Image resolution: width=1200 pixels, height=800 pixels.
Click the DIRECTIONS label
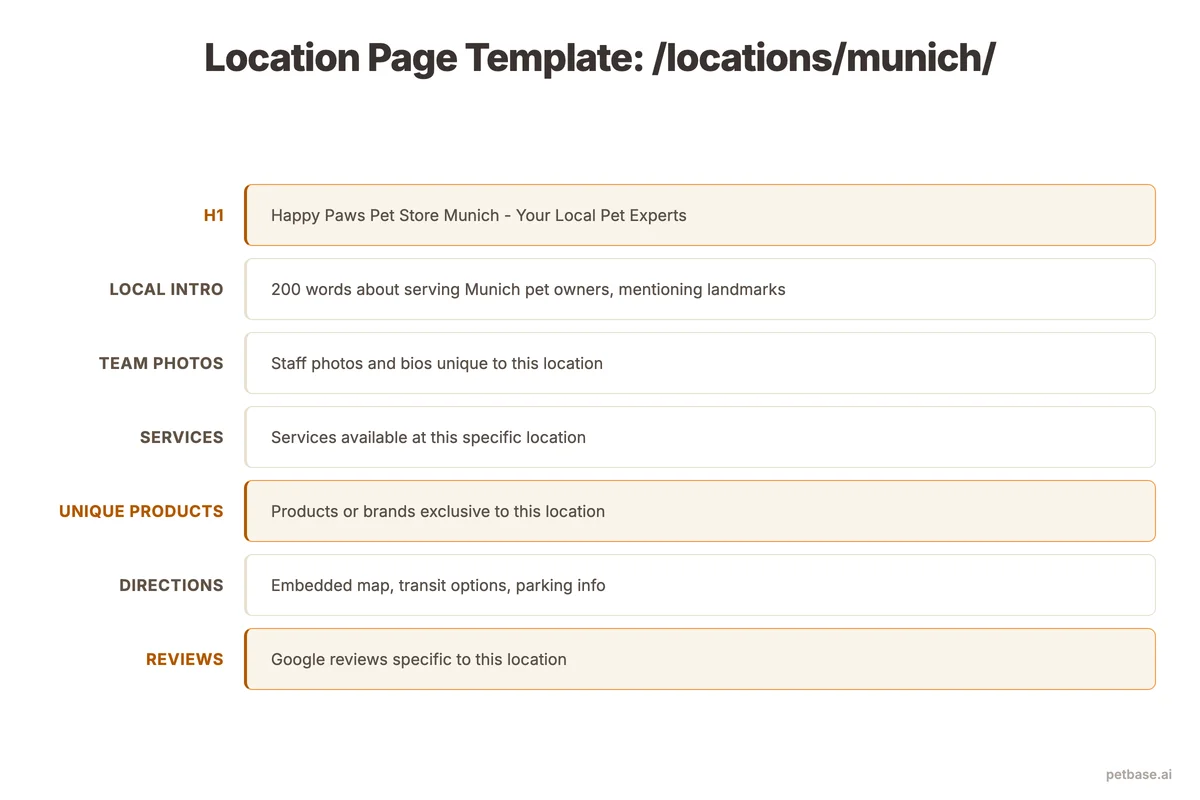tap(171, 585)
